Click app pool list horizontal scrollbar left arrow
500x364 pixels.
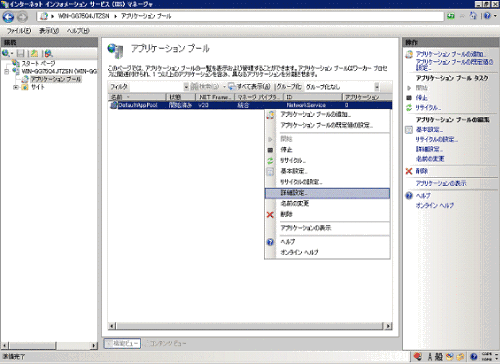click(112, 326)
